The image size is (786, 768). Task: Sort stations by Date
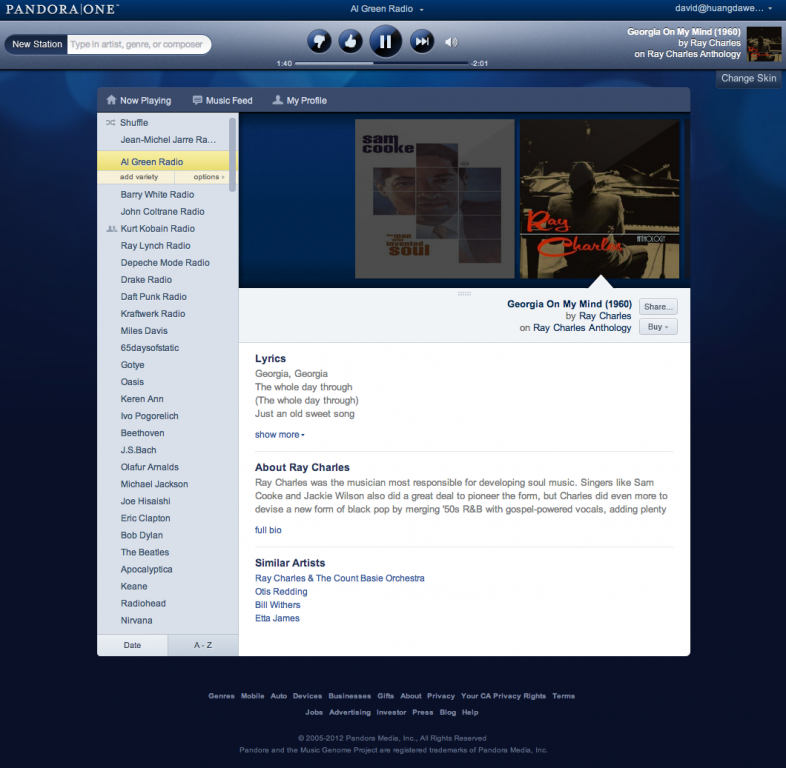[x=132, y=645]
